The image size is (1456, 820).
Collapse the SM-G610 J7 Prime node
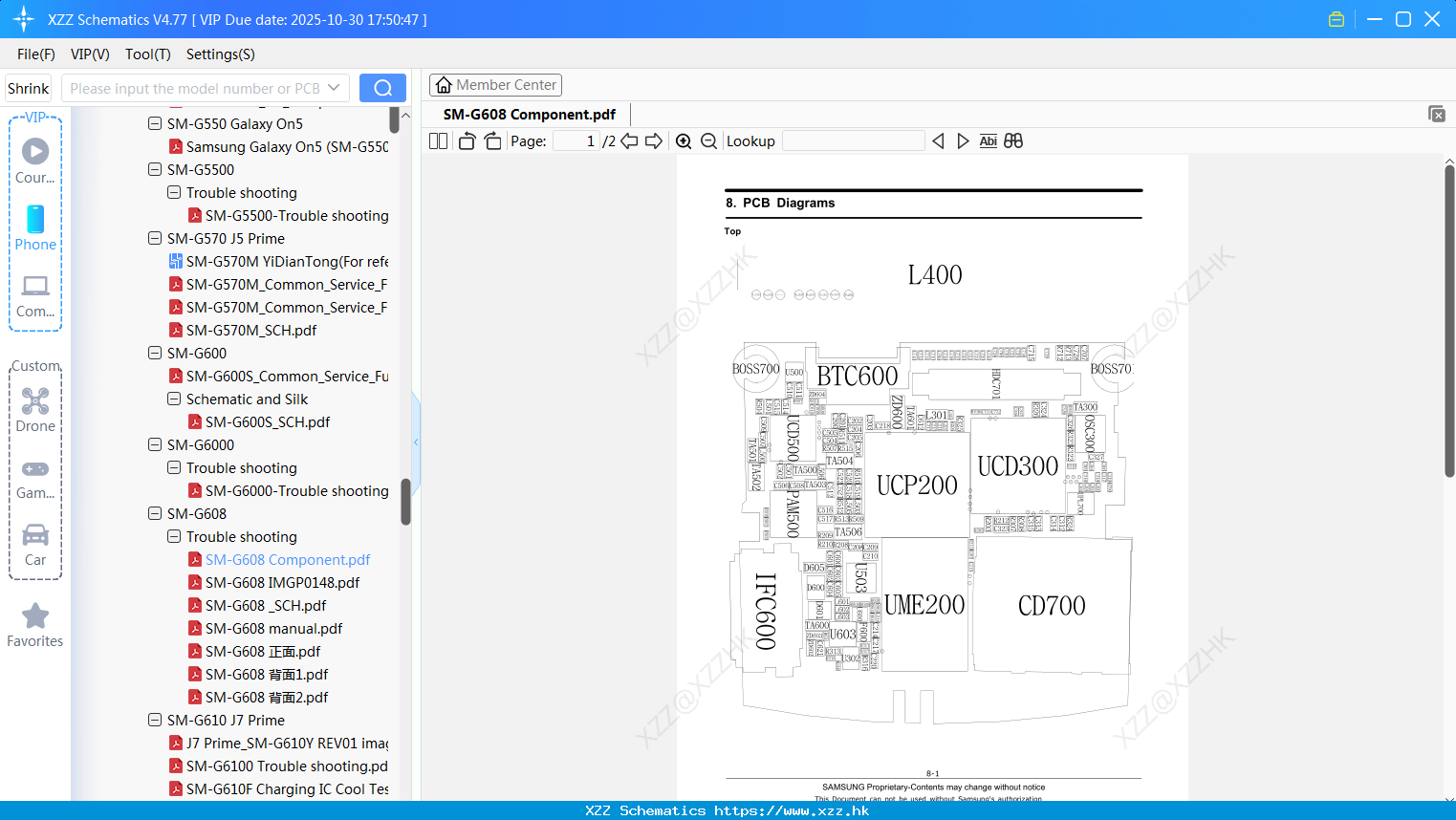[x=155, y=720]
